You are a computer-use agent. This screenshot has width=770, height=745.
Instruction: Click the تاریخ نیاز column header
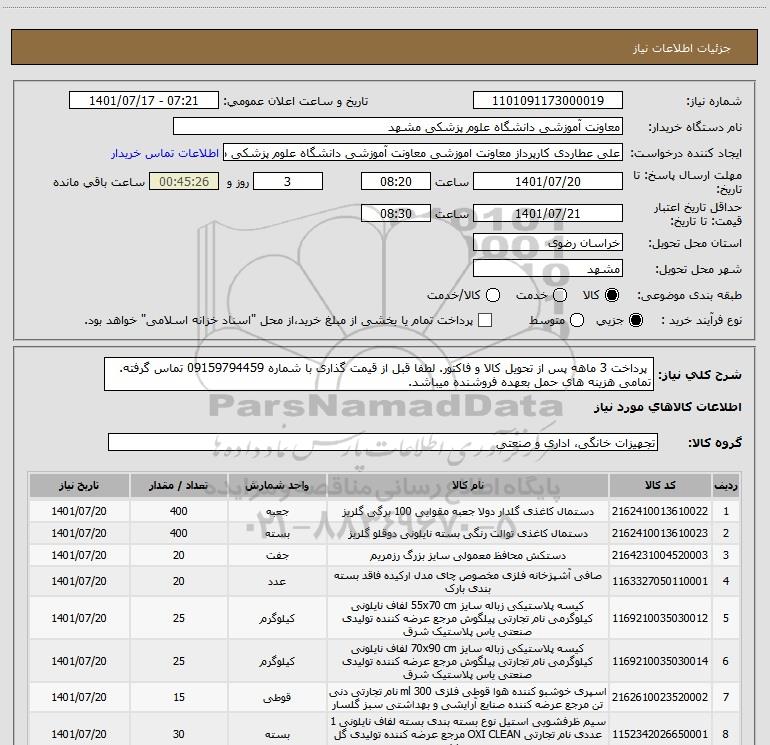pyautogui.click(x=79, y=486)
